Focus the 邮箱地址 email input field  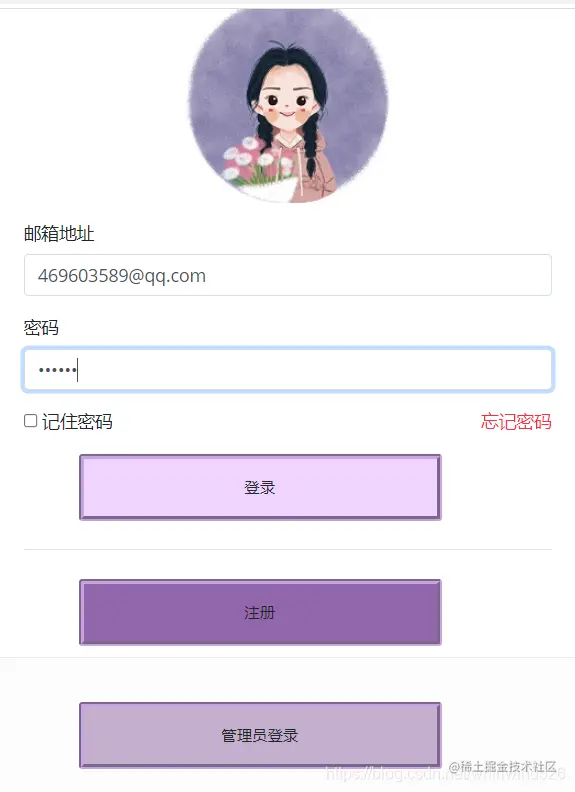(x=288, y=275)
